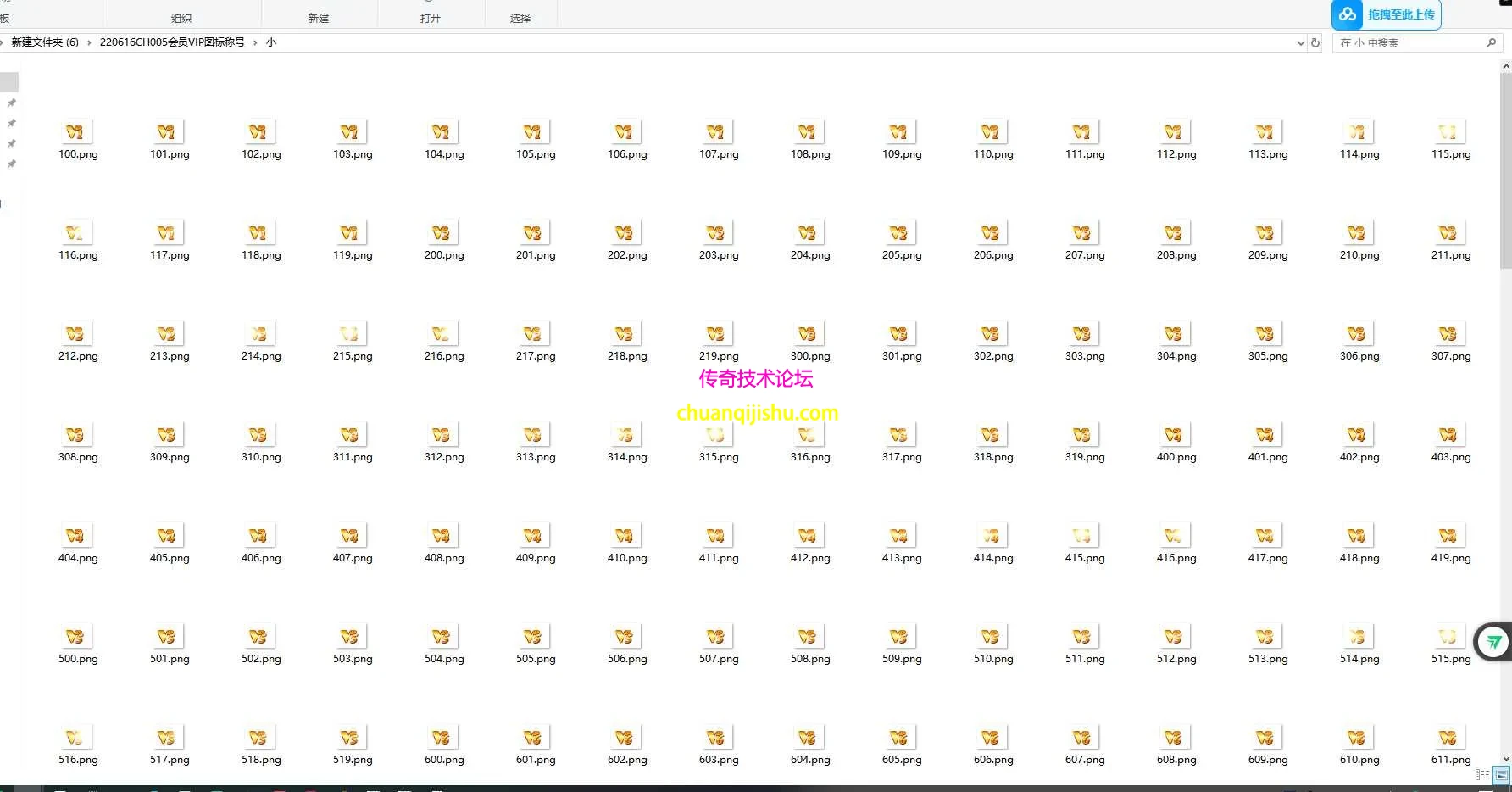Select the file name 219.png
Viewport: 1512px width, 792px height.
click(x=719, y=356)
